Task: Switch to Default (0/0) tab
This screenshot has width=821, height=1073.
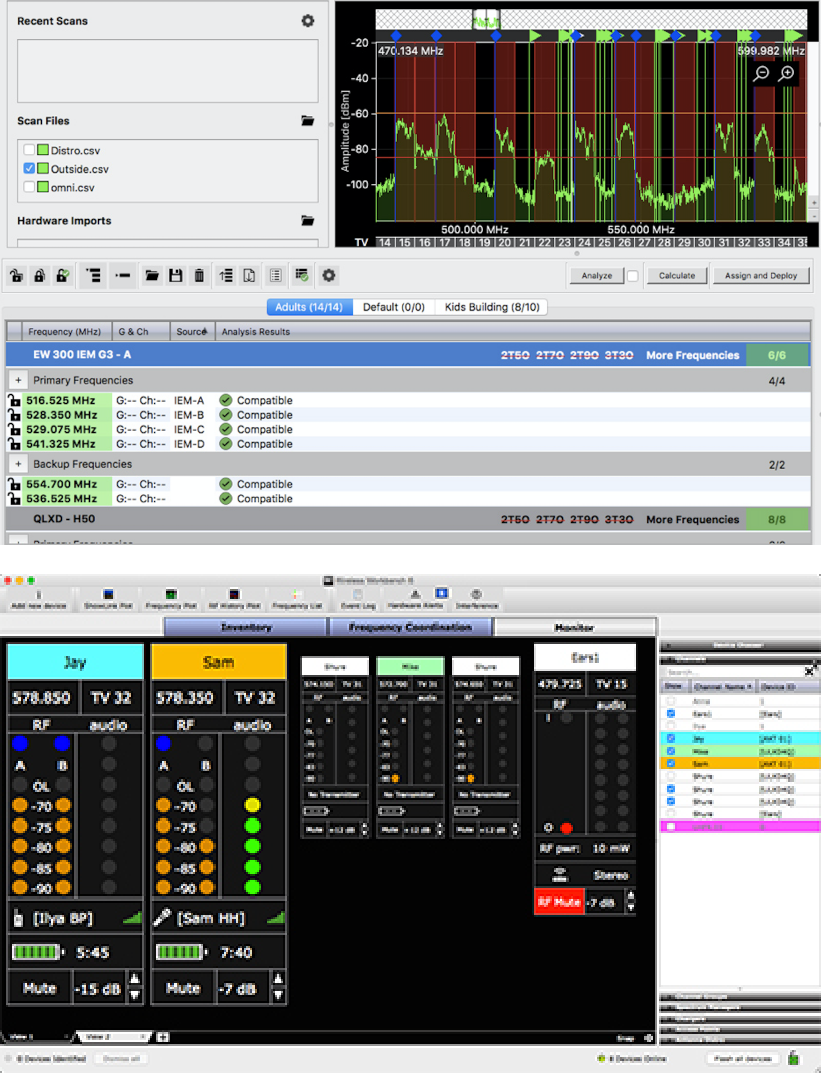Action: 394,307
